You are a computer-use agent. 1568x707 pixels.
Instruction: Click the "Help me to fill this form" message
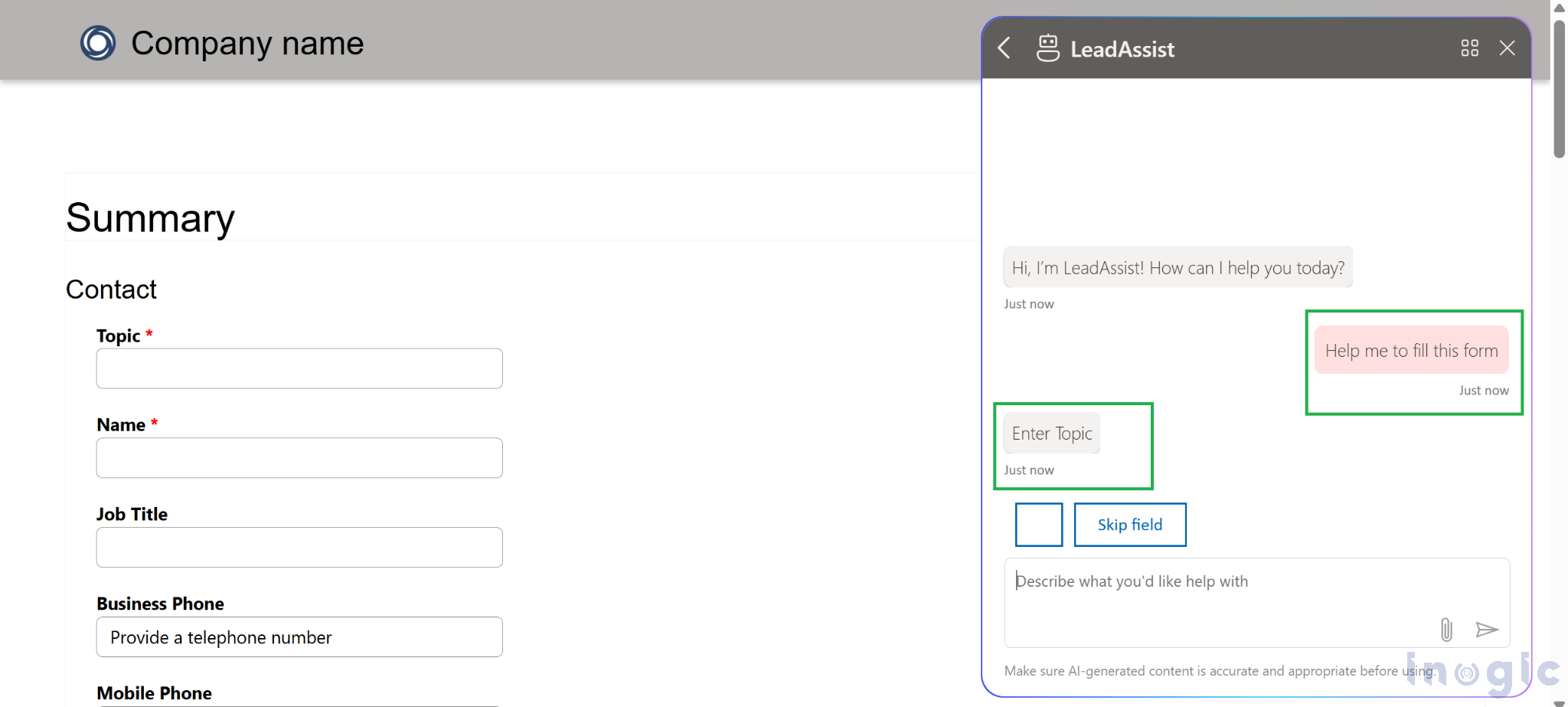point(1411,351)
